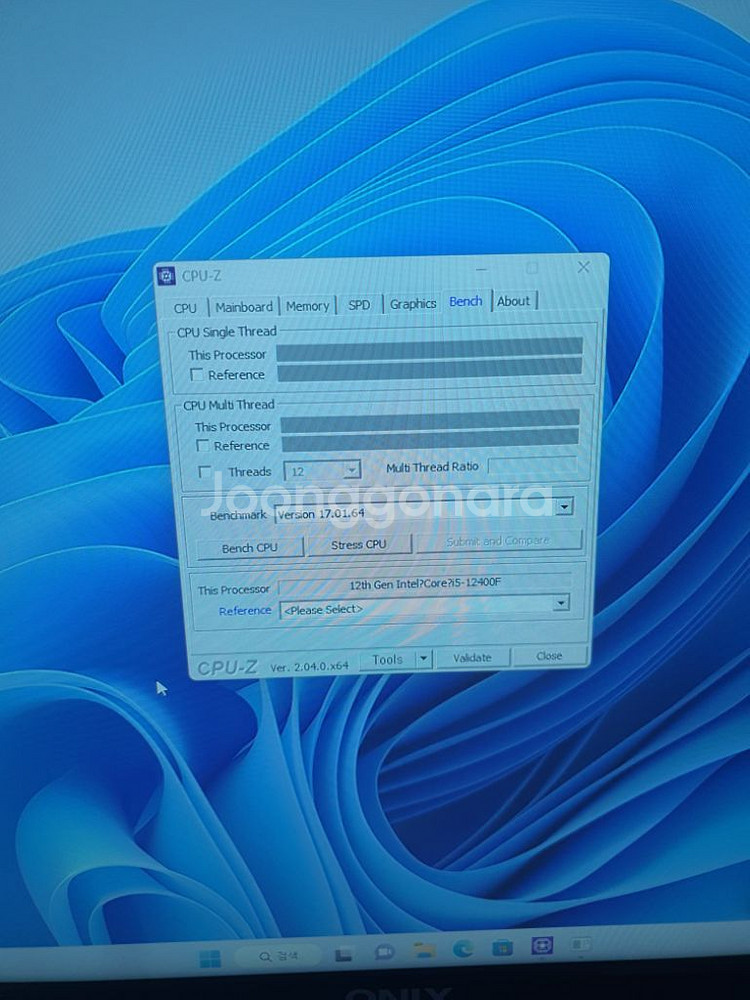Open the Benchmark version dropdown
The height and width of the screenshot is (1000, 750).
point(564,506)
